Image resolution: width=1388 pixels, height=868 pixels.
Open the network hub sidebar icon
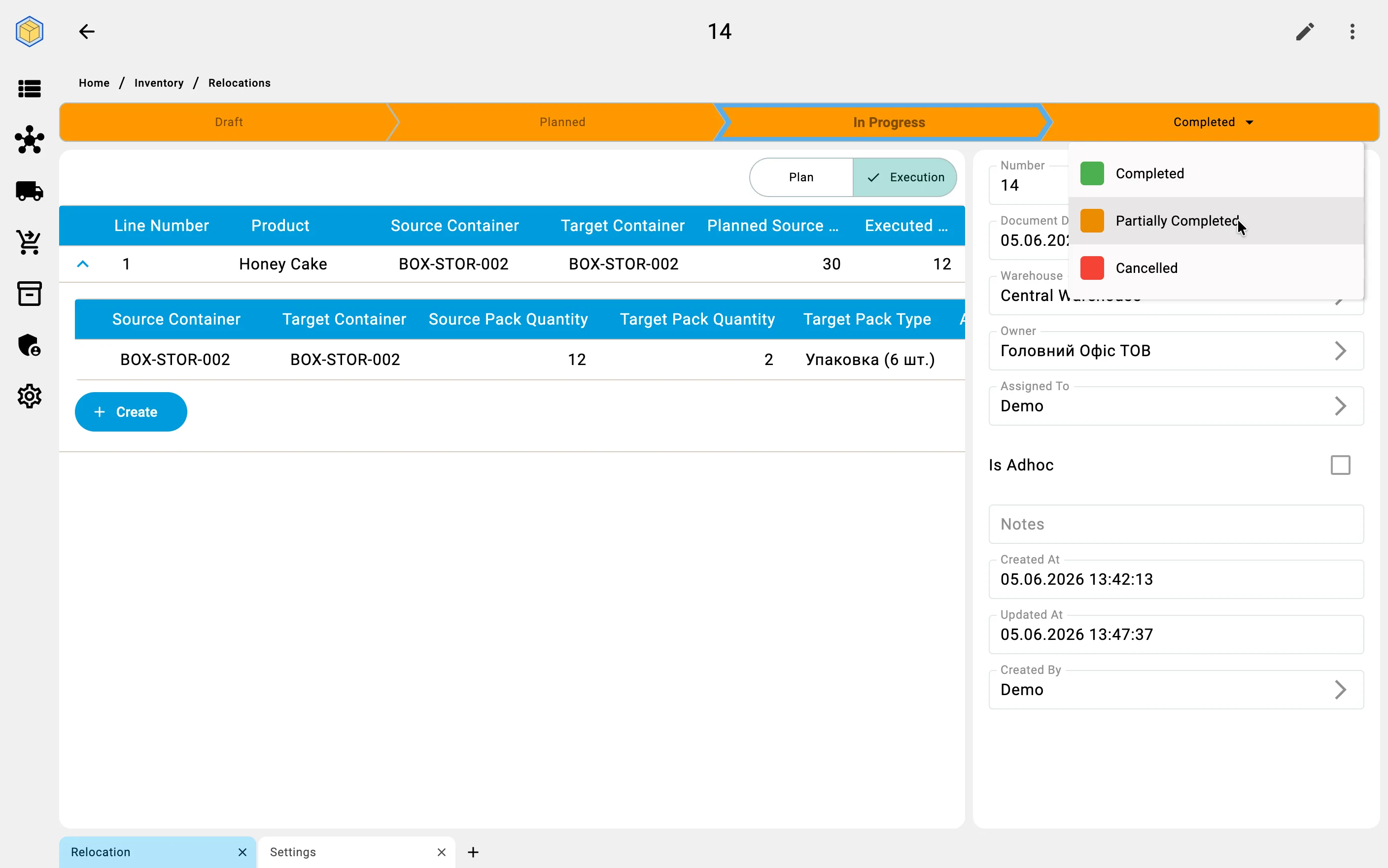(29, 139)
